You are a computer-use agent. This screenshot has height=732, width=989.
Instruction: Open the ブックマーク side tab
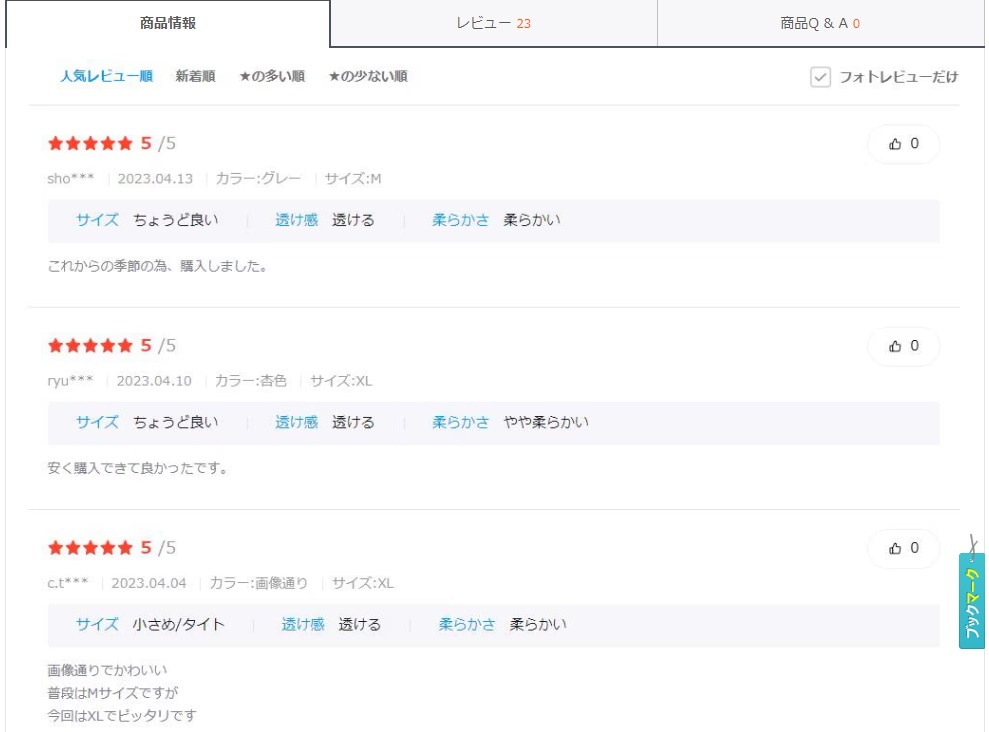971,600
